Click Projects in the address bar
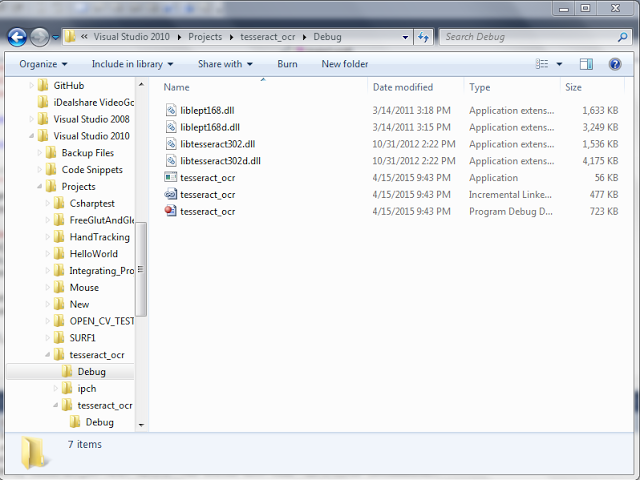This screenshot has width=640, height=480. tap(205, 37)
